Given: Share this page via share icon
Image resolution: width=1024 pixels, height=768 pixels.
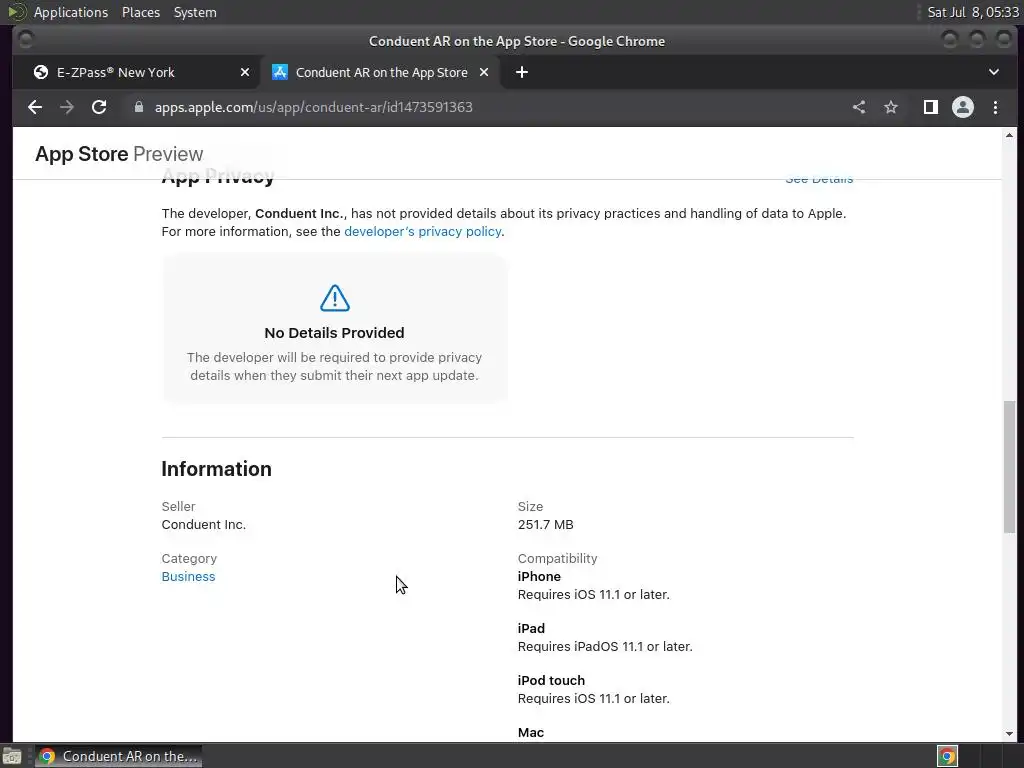Looking at the screenshot, I should coord(859,107).
